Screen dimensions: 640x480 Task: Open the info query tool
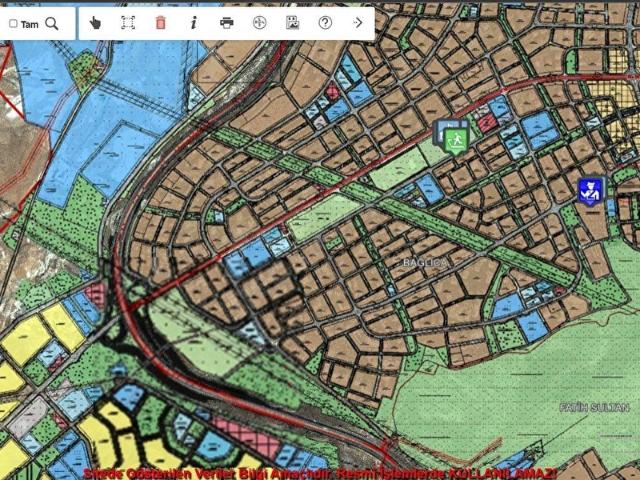(194, 23)
